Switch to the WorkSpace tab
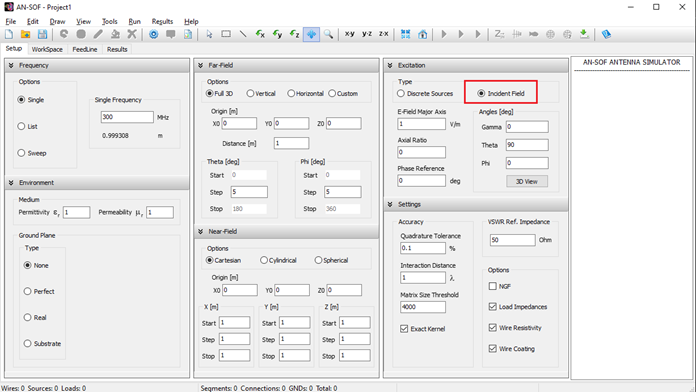 (47, 49)
